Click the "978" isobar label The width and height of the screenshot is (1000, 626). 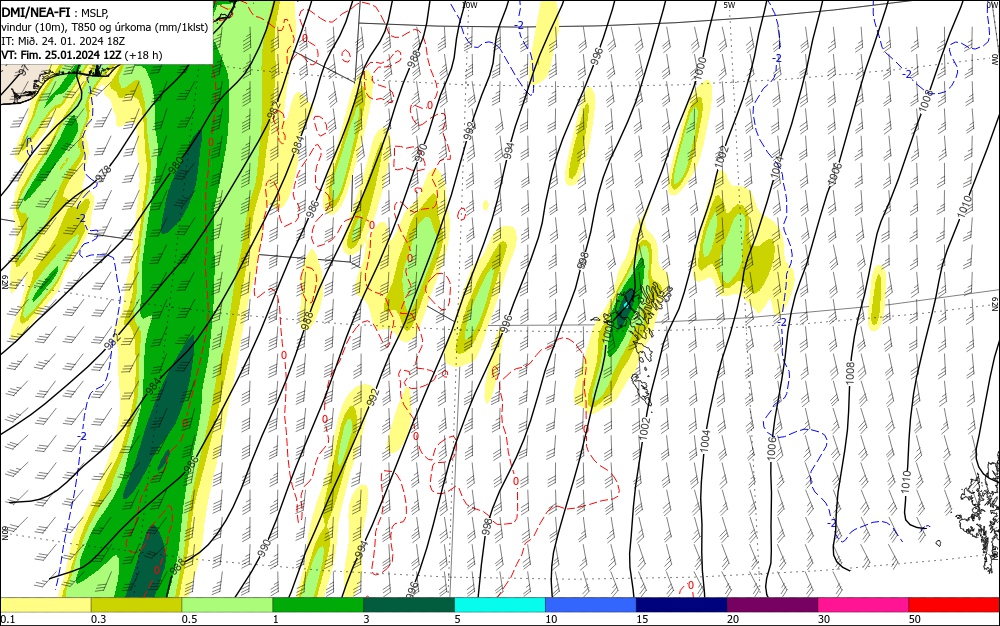[103, 173]
